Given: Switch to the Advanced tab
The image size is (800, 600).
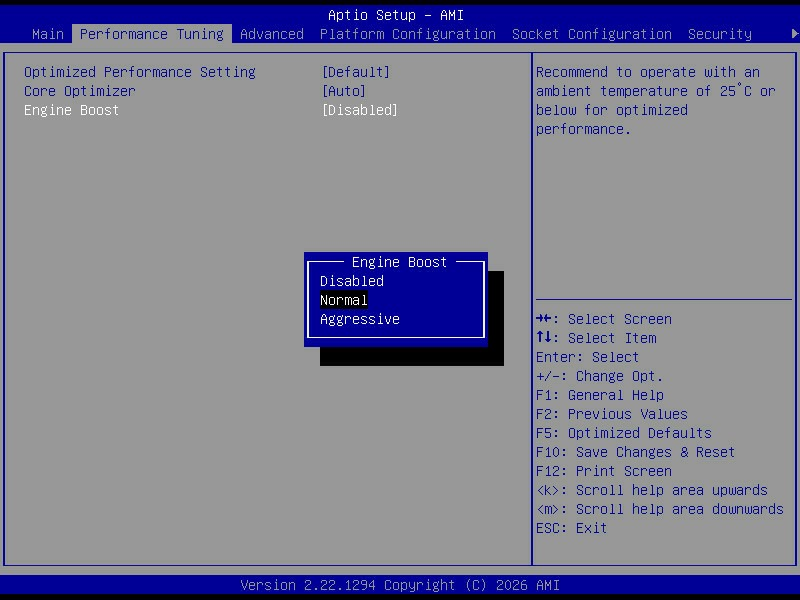Looking at the screenshot, I should 271,34.
